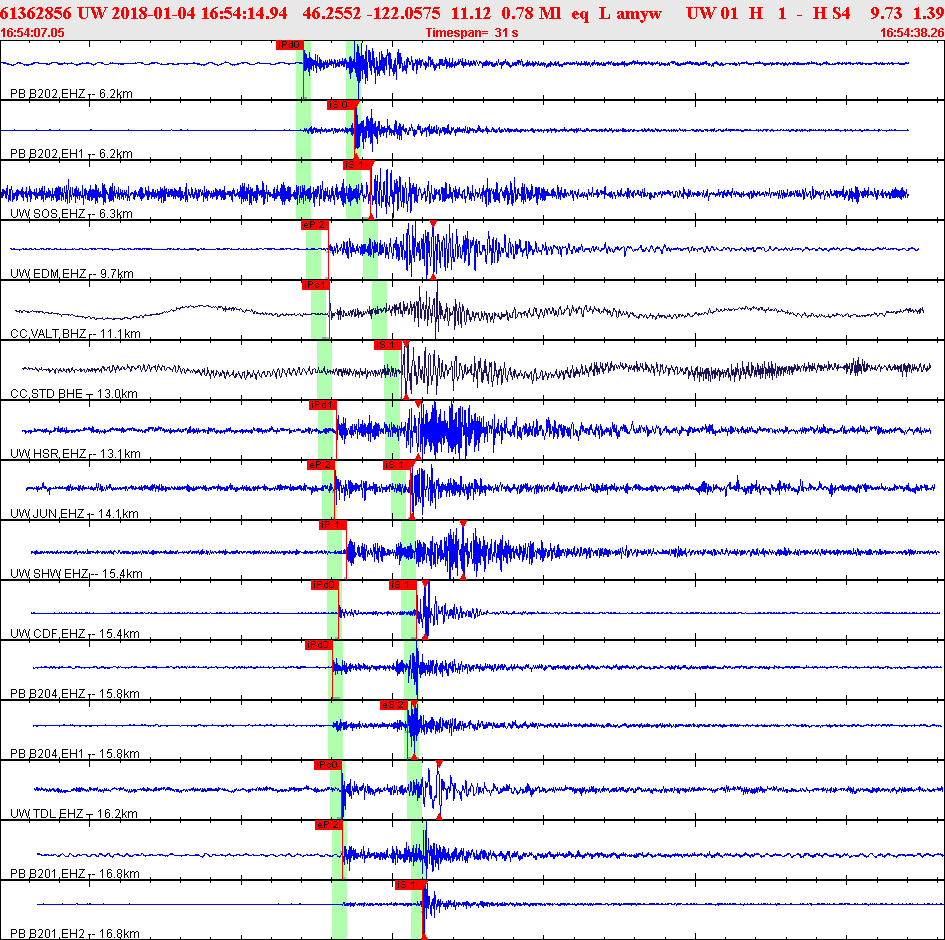Select the iPc0 pick on UW TDL EHZ
945x940 pixels.
328,765
